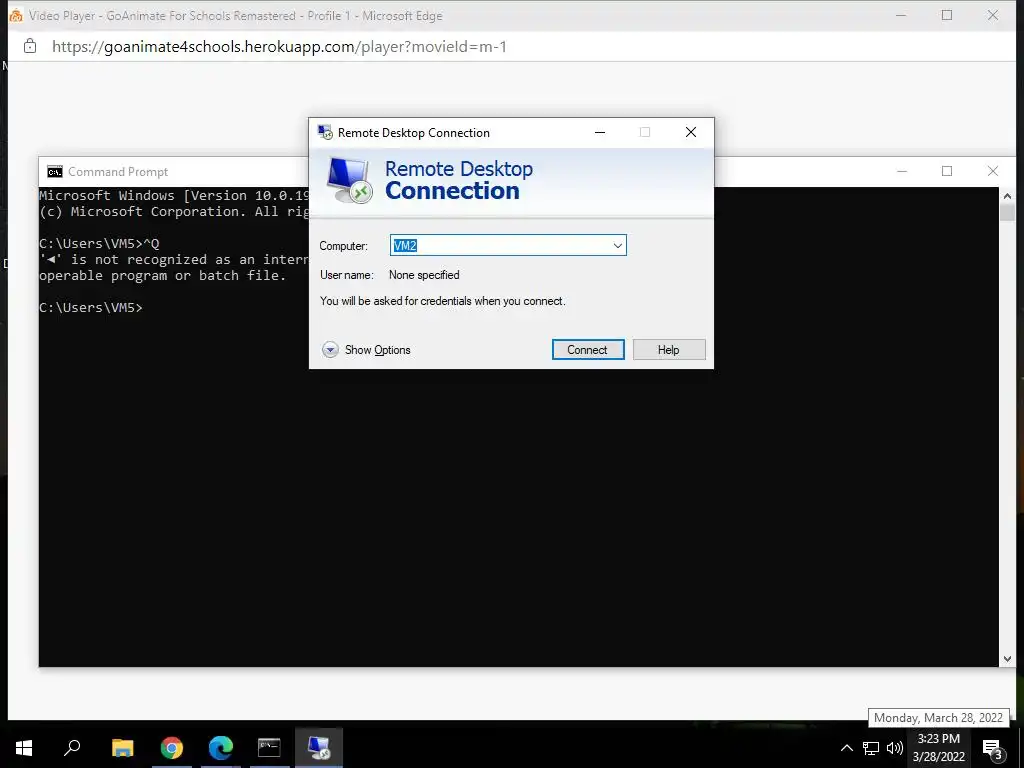Viewport: 1024px width, 768px height.
Task: Click the Remote Desktop monitor logo
Action: click(349, 181)
